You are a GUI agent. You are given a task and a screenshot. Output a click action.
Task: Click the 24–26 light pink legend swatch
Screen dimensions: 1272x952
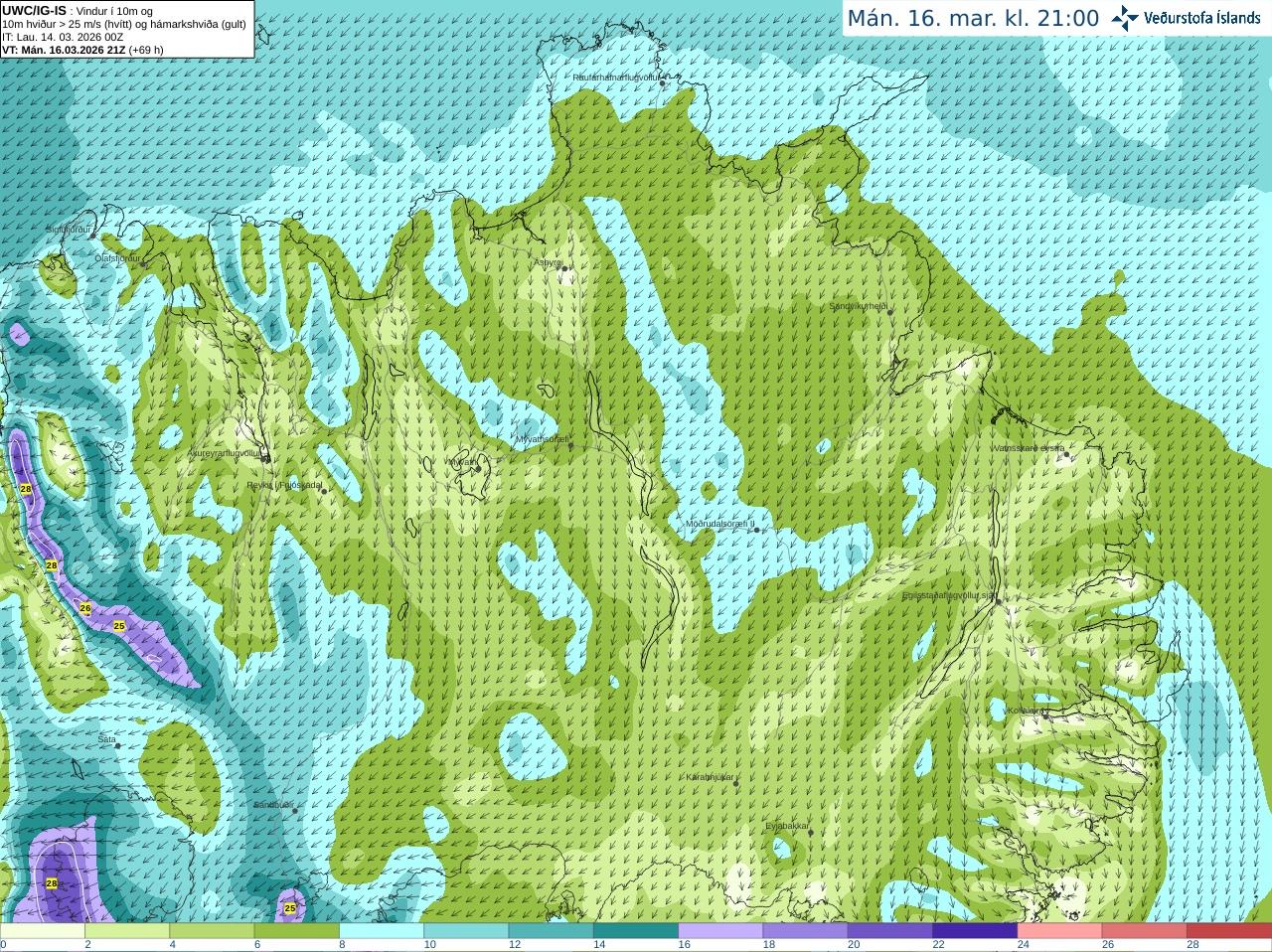(x=1060, y=931)
